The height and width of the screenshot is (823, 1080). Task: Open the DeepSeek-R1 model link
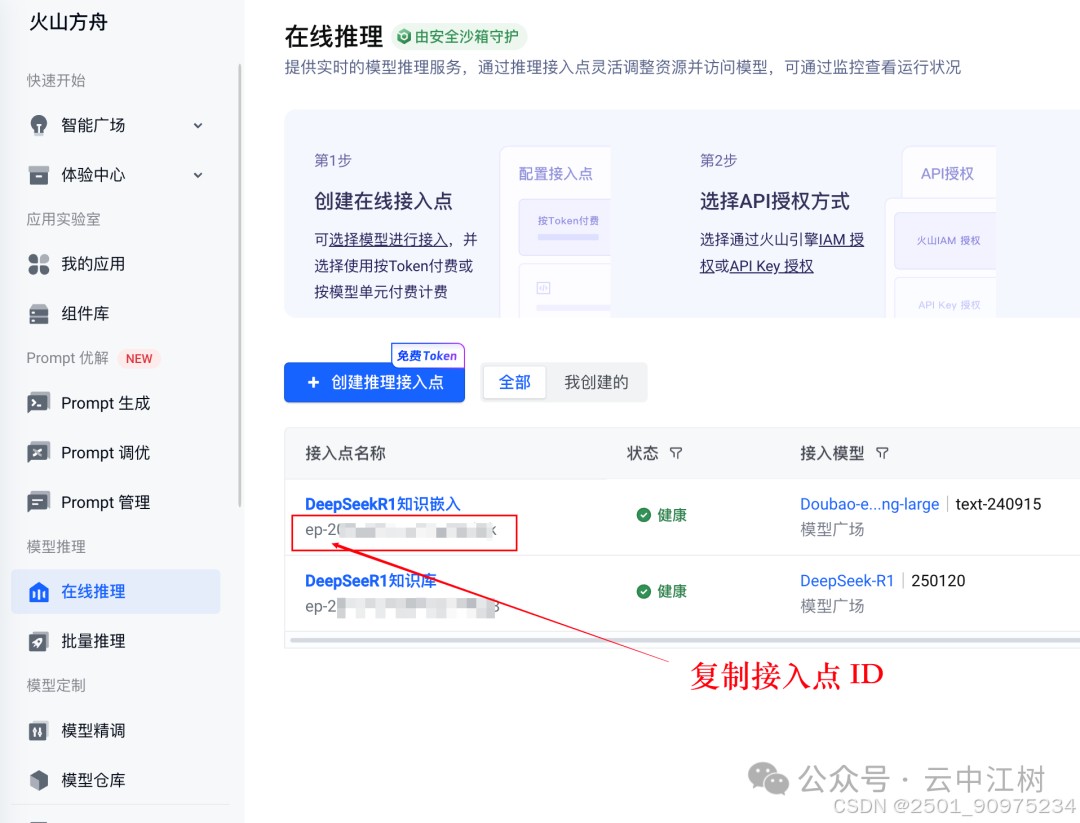[x=847, y=581]
